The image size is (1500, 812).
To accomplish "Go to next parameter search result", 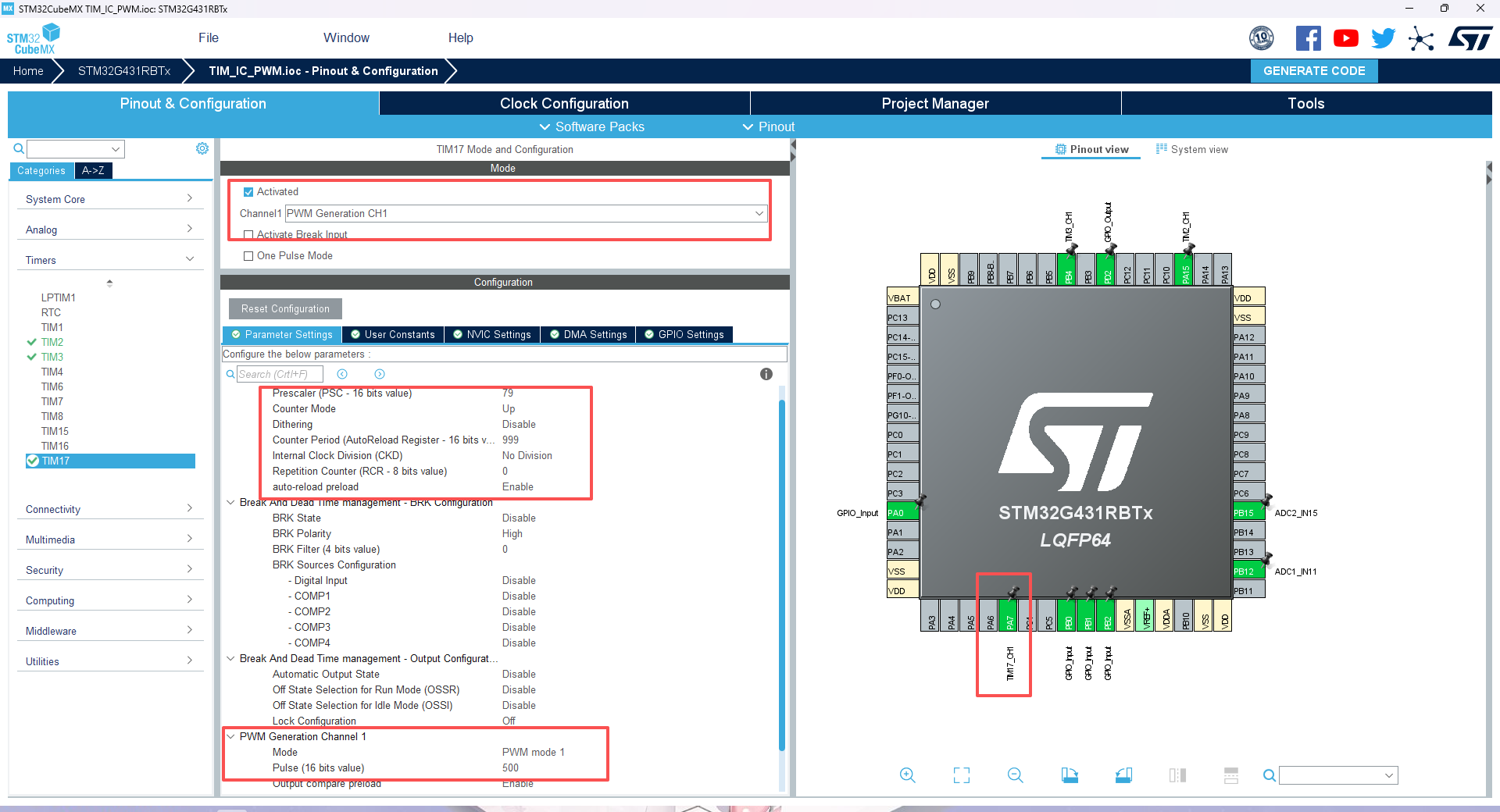I will (380, 374).
